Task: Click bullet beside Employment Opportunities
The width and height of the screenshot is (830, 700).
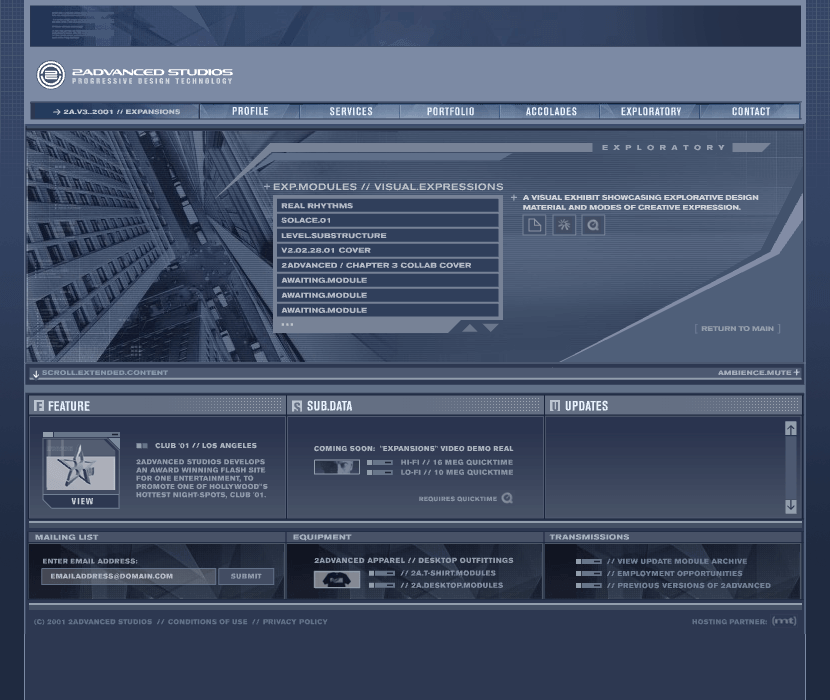Action: (589, 573)
